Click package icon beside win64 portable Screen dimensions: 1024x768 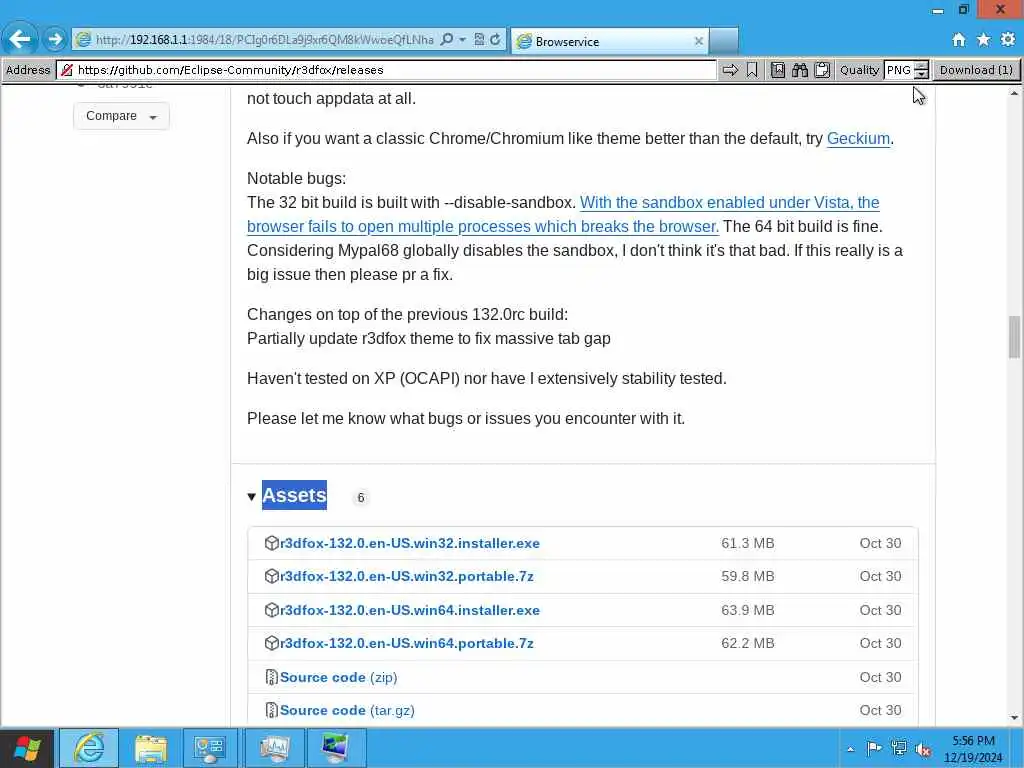272,643
